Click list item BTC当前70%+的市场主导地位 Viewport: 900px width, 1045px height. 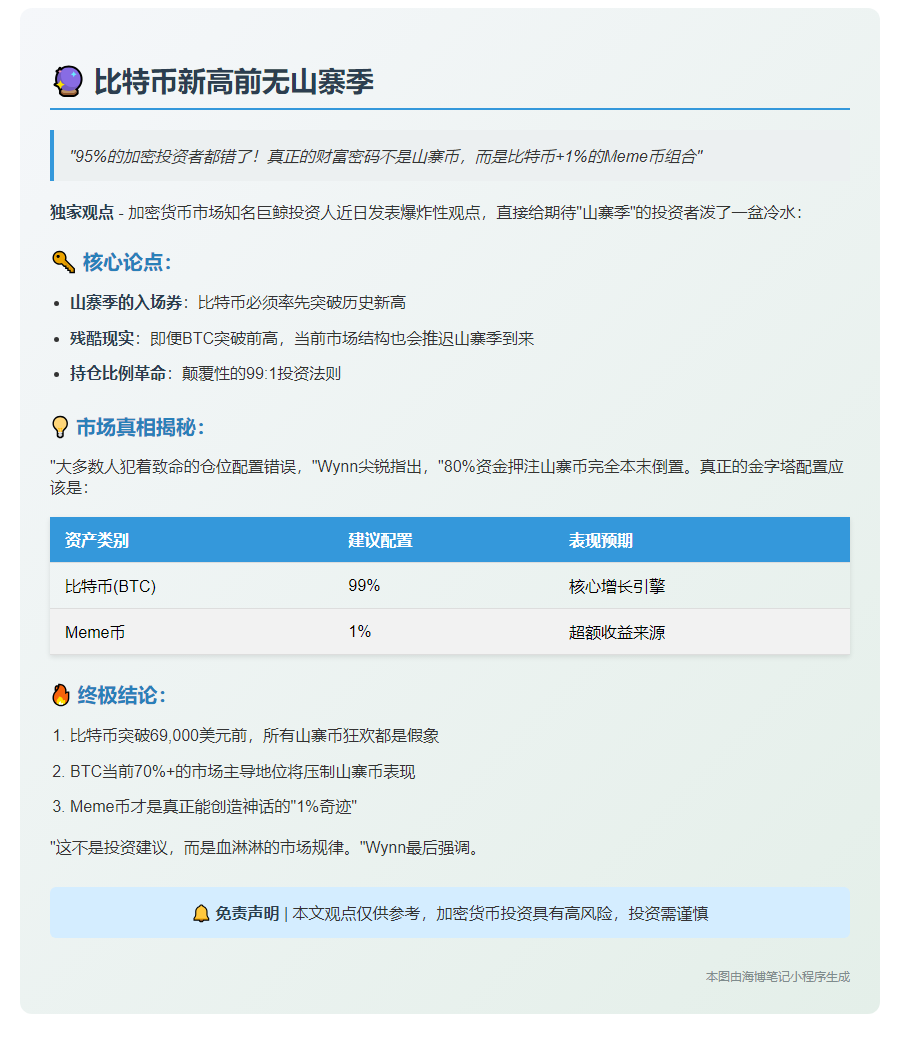click(243, 772)
